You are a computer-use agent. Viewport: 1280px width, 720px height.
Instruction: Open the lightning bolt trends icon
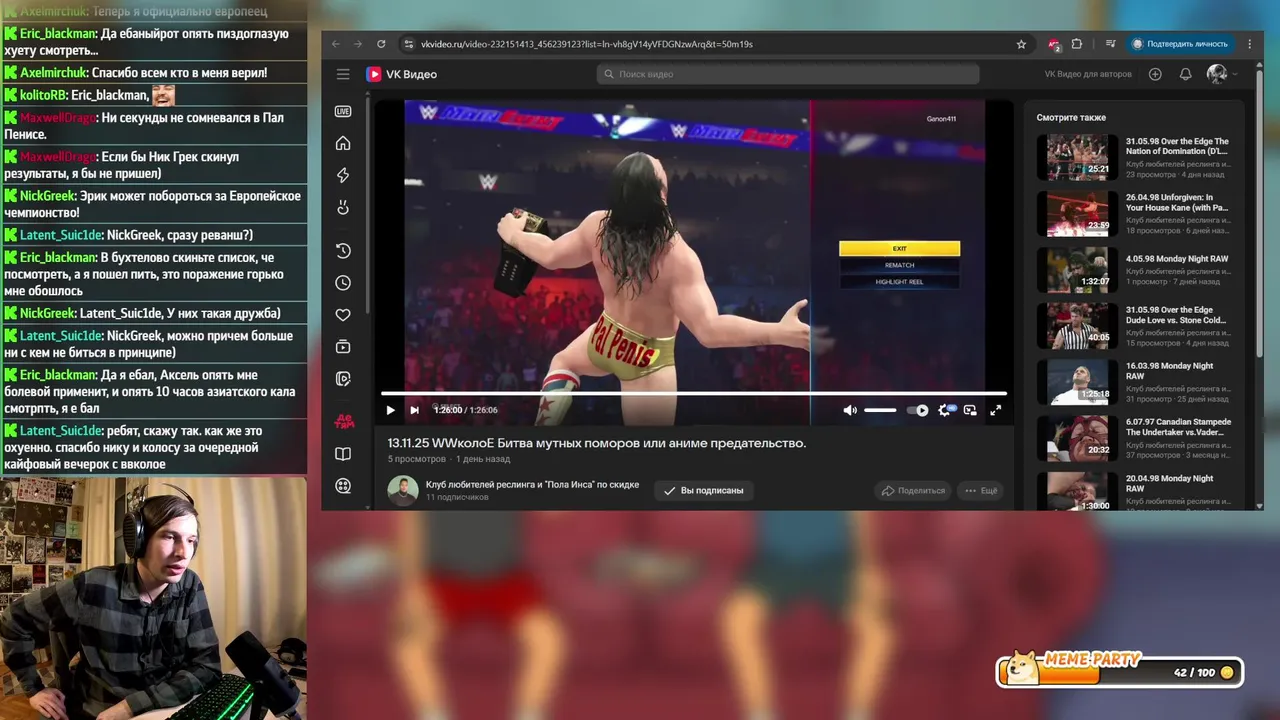coord(343,175)
